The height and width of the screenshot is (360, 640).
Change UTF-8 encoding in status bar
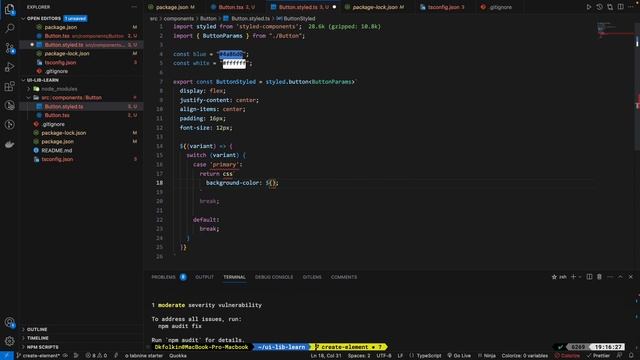coord(384,356)
